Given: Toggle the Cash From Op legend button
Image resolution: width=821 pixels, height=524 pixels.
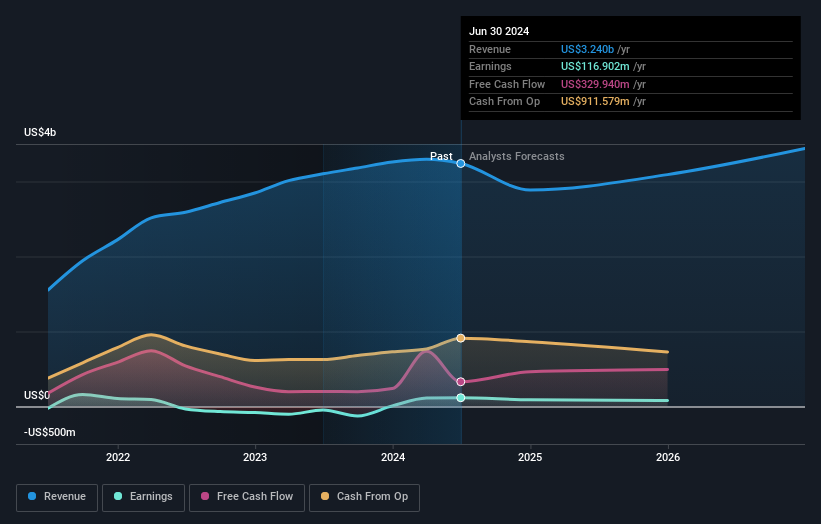Looking at the screenshot, I should 364,497.
